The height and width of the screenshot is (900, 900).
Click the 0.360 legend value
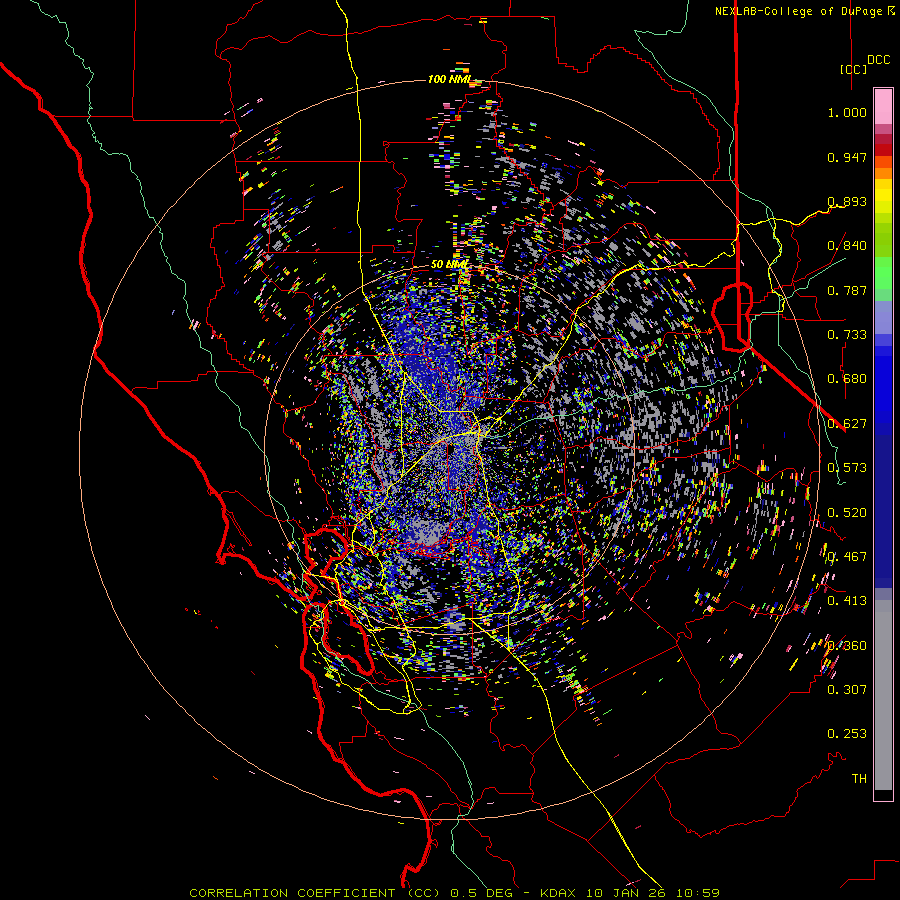[x=847, y=646]
